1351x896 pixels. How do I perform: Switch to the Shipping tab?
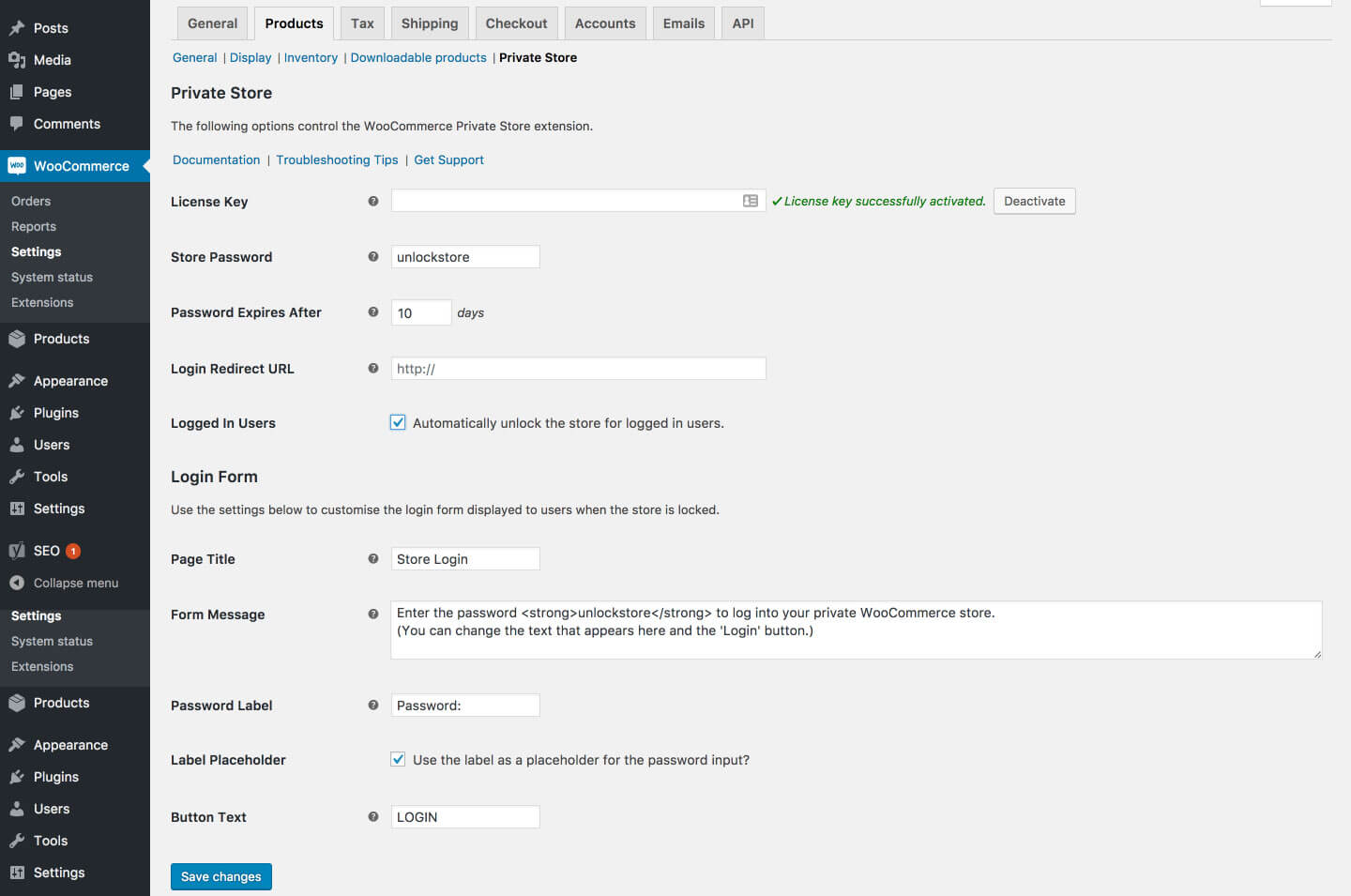(429, 23)
